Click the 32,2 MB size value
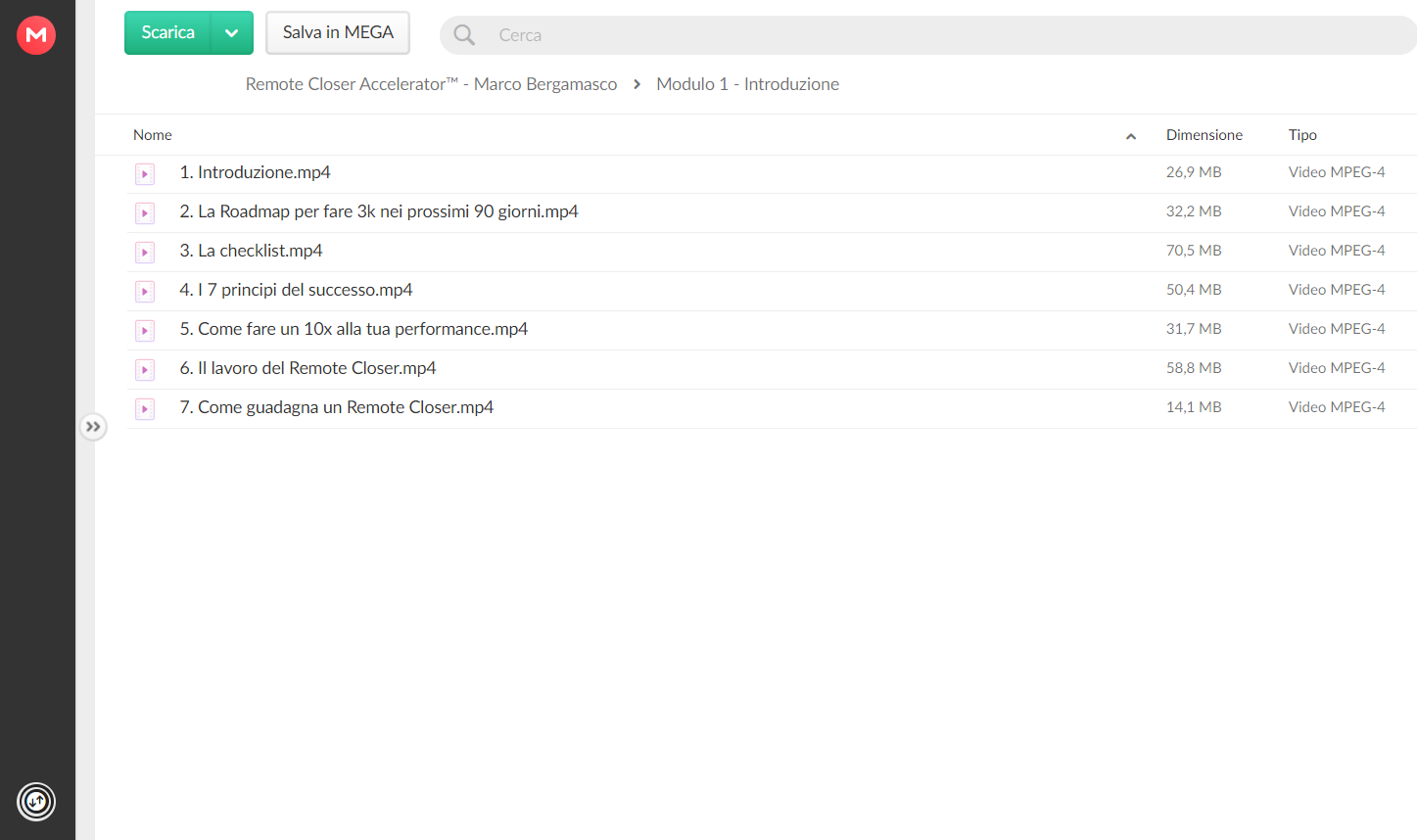The width and height of the screenshot is (1417, 840). (1194, 211)
